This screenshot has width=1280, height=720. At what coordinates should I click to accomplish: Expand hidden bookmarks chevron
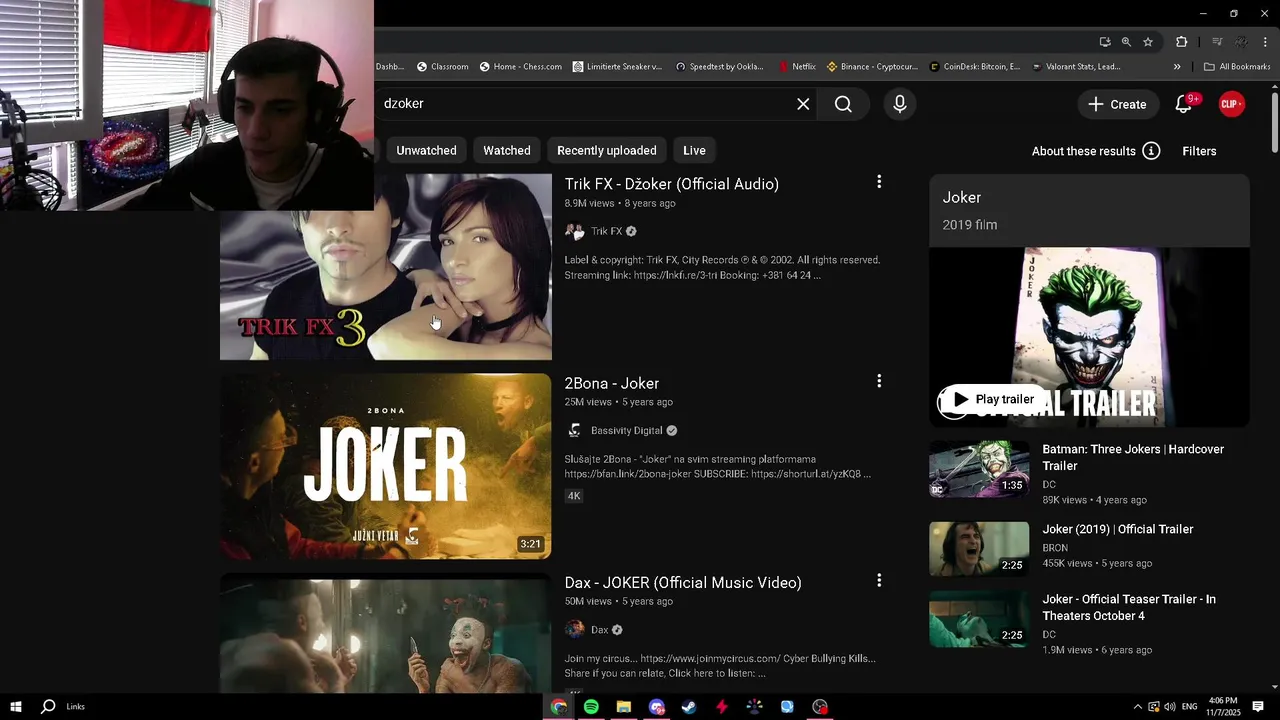pos(1177,67)
